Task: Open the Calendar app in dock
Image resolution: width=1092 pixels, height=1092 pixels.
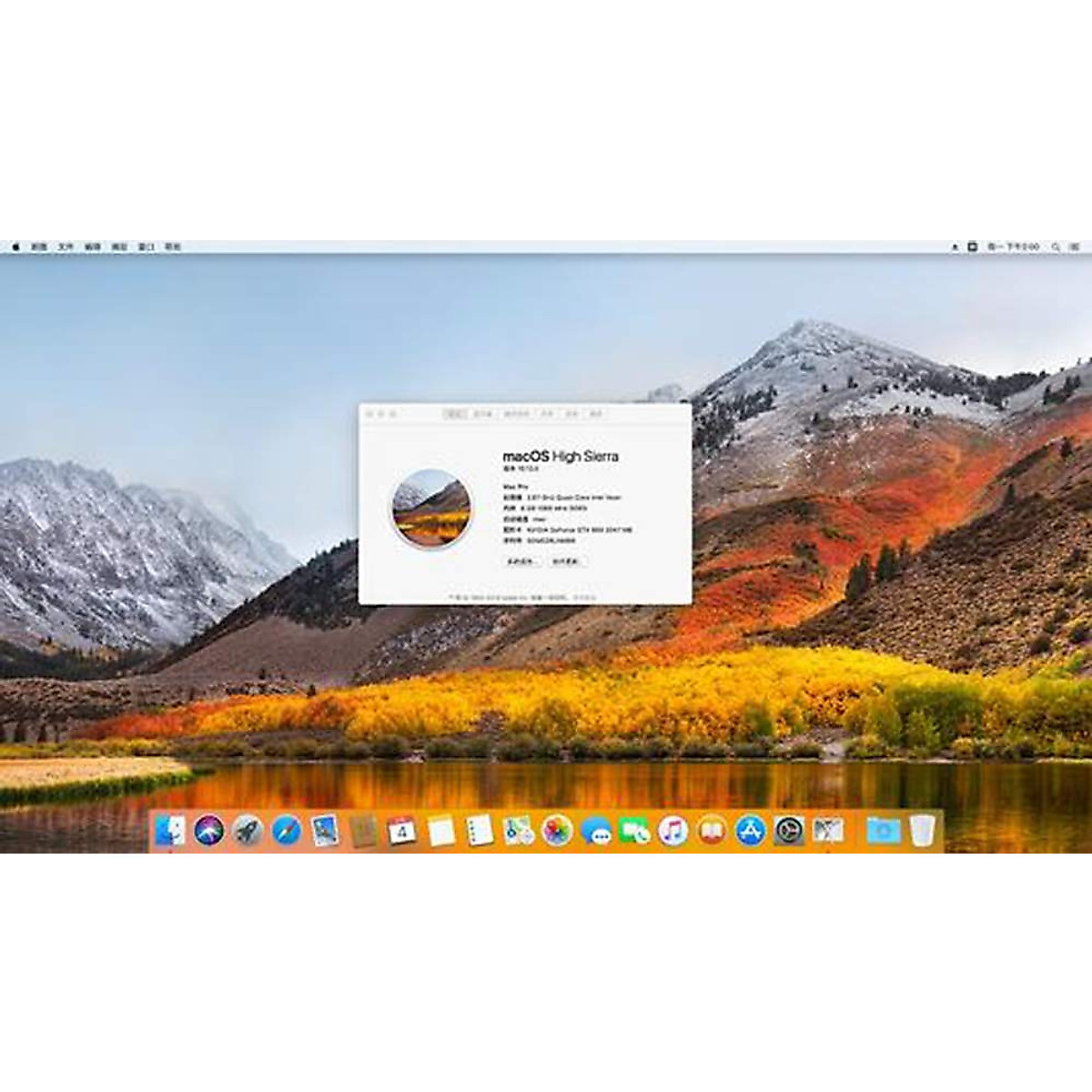Action: (x=401, y=830)
